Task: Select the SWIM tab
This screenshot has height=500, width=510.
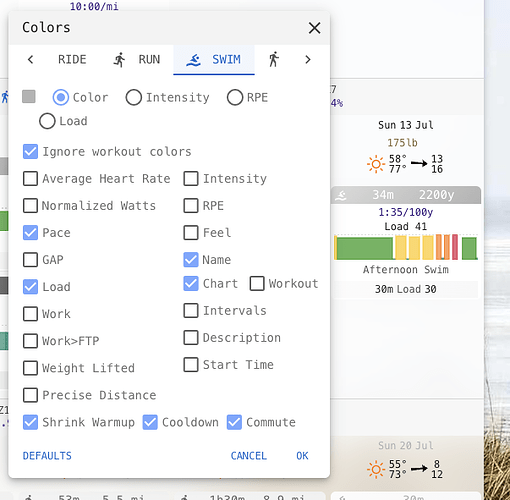Action: 214,60
